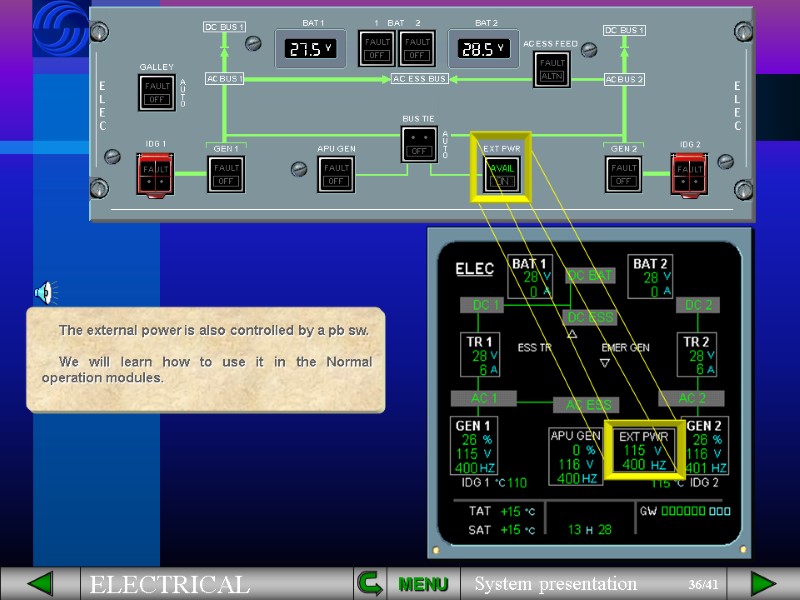Viewport: 800px width, 600px height.
Task: Click the speaker audio icon
Action: 42,293
